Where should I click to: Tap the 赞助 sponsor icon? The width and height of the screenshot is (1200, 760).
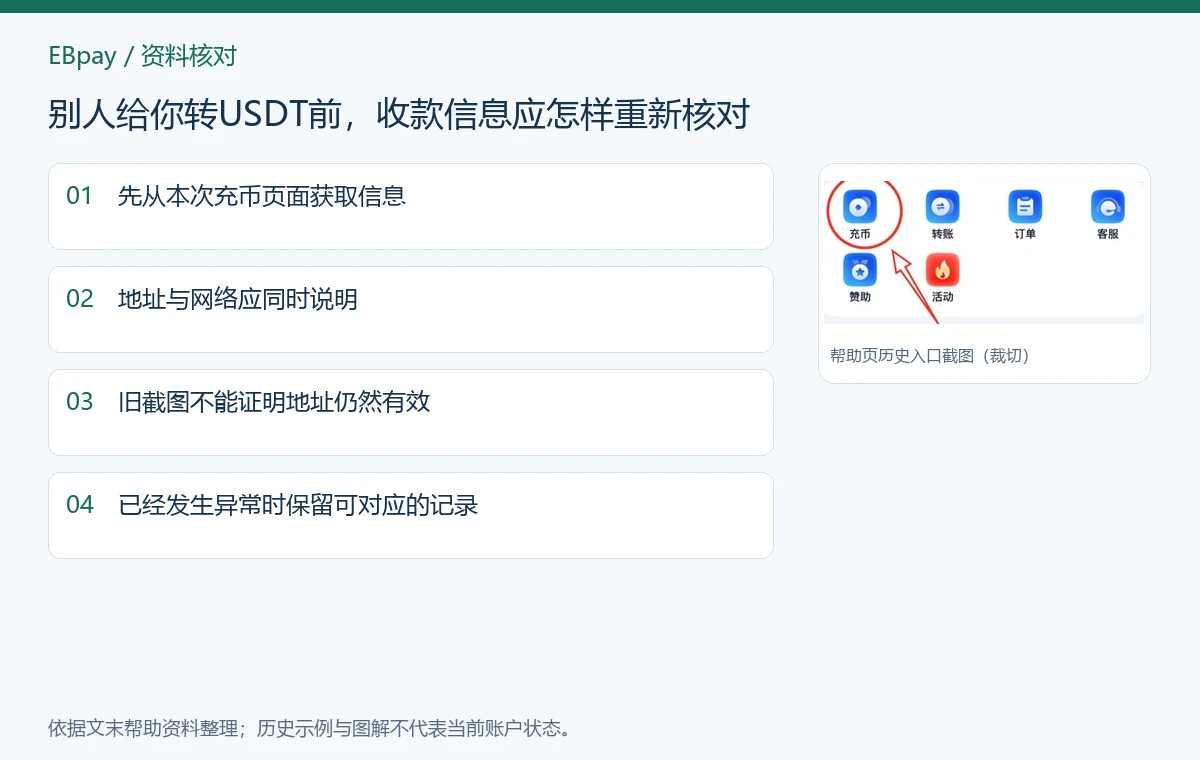point(860,270)
